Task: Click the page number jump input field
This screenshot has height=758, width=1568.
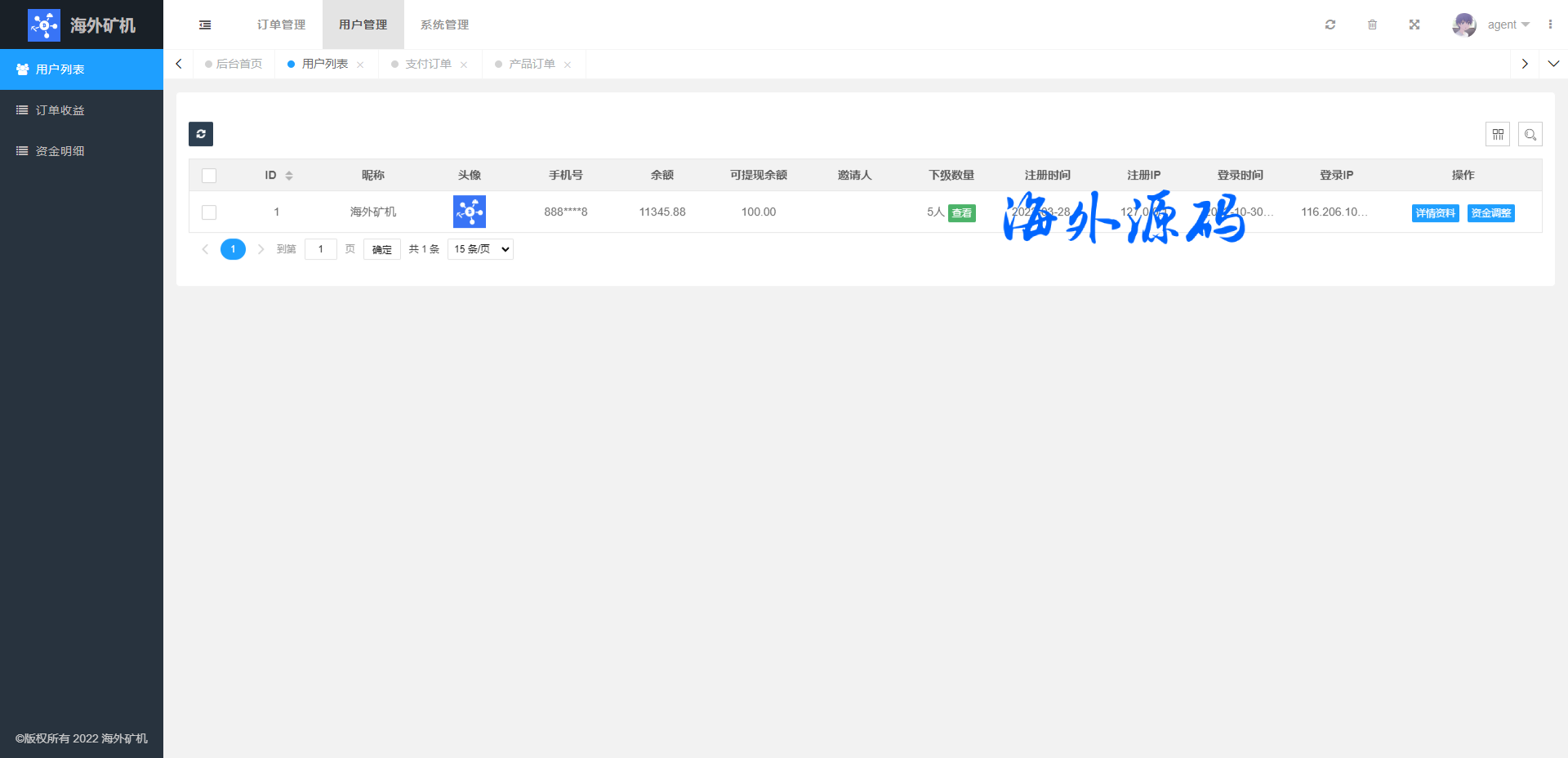Action: point(321,249)
